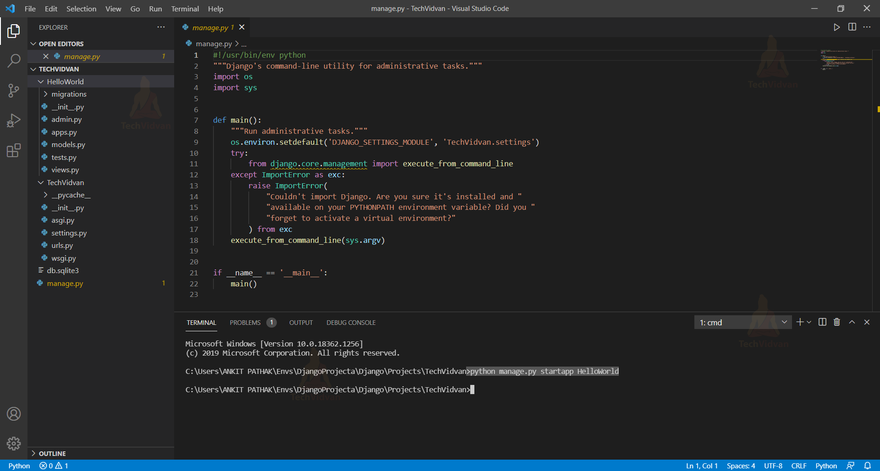
Task: Expand the OUTLINE section
Action: (x=52, y=453)
